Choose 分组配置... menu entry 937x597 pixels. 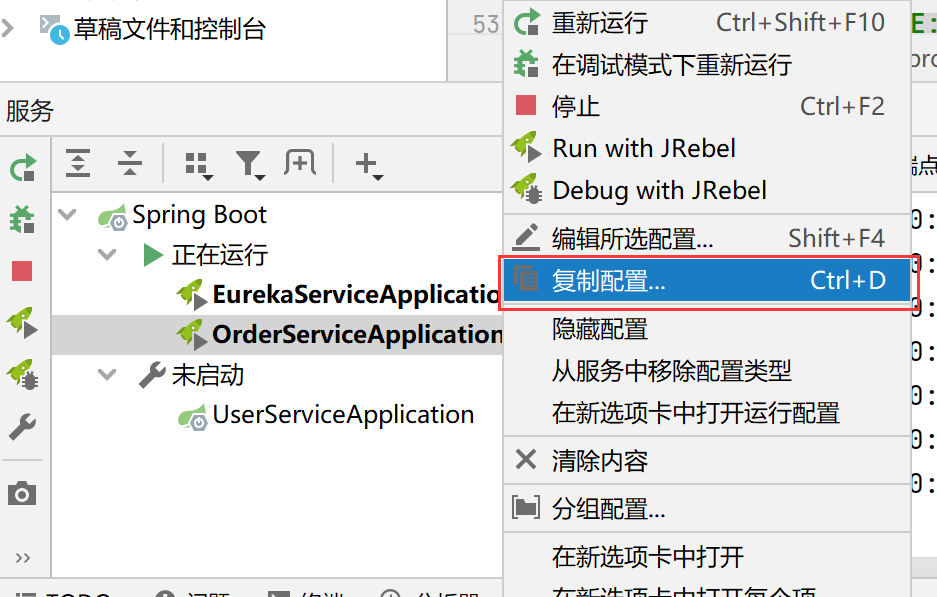707,509
